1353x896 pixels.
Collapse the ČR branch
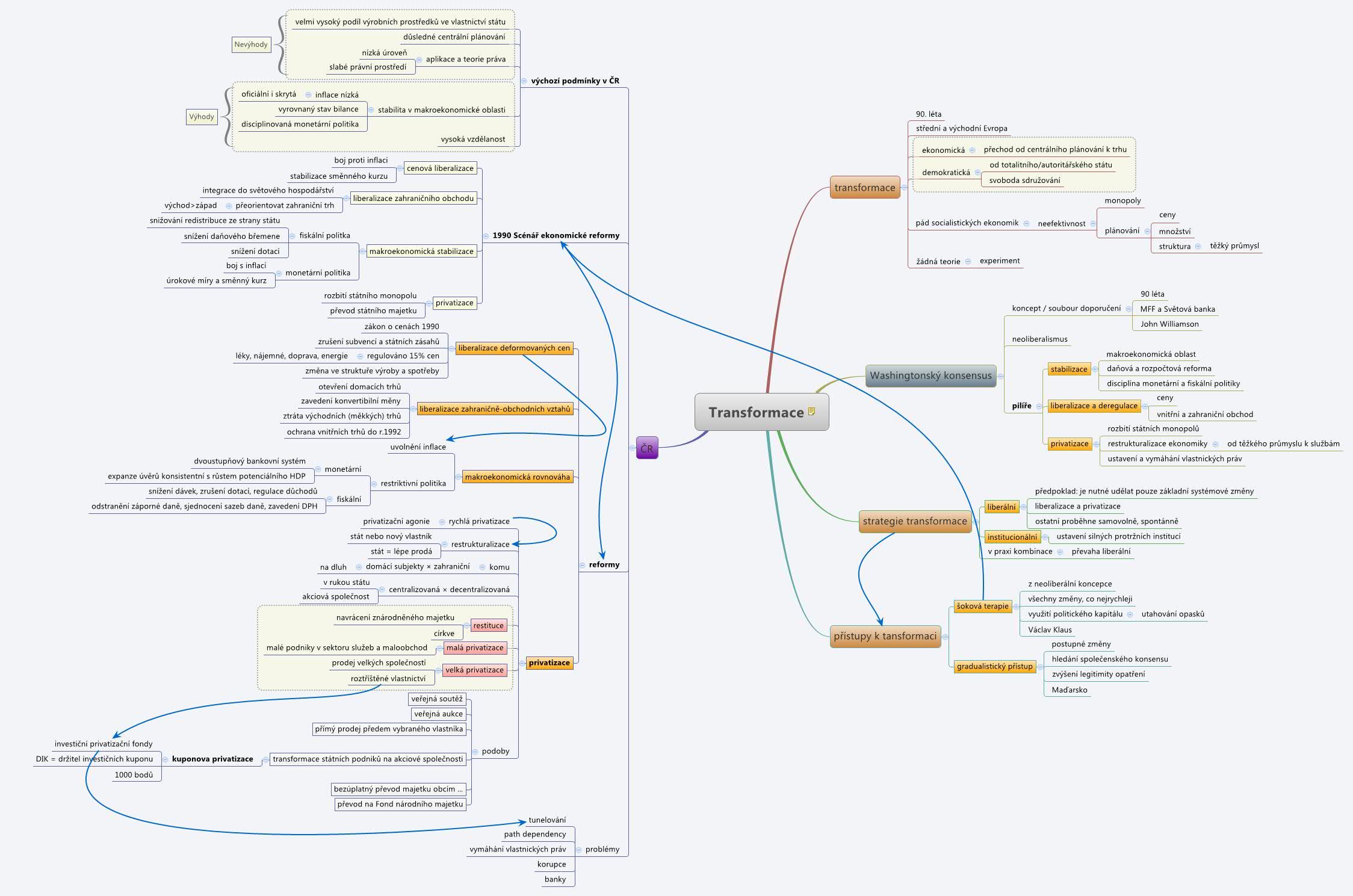[x=631, y=448]
